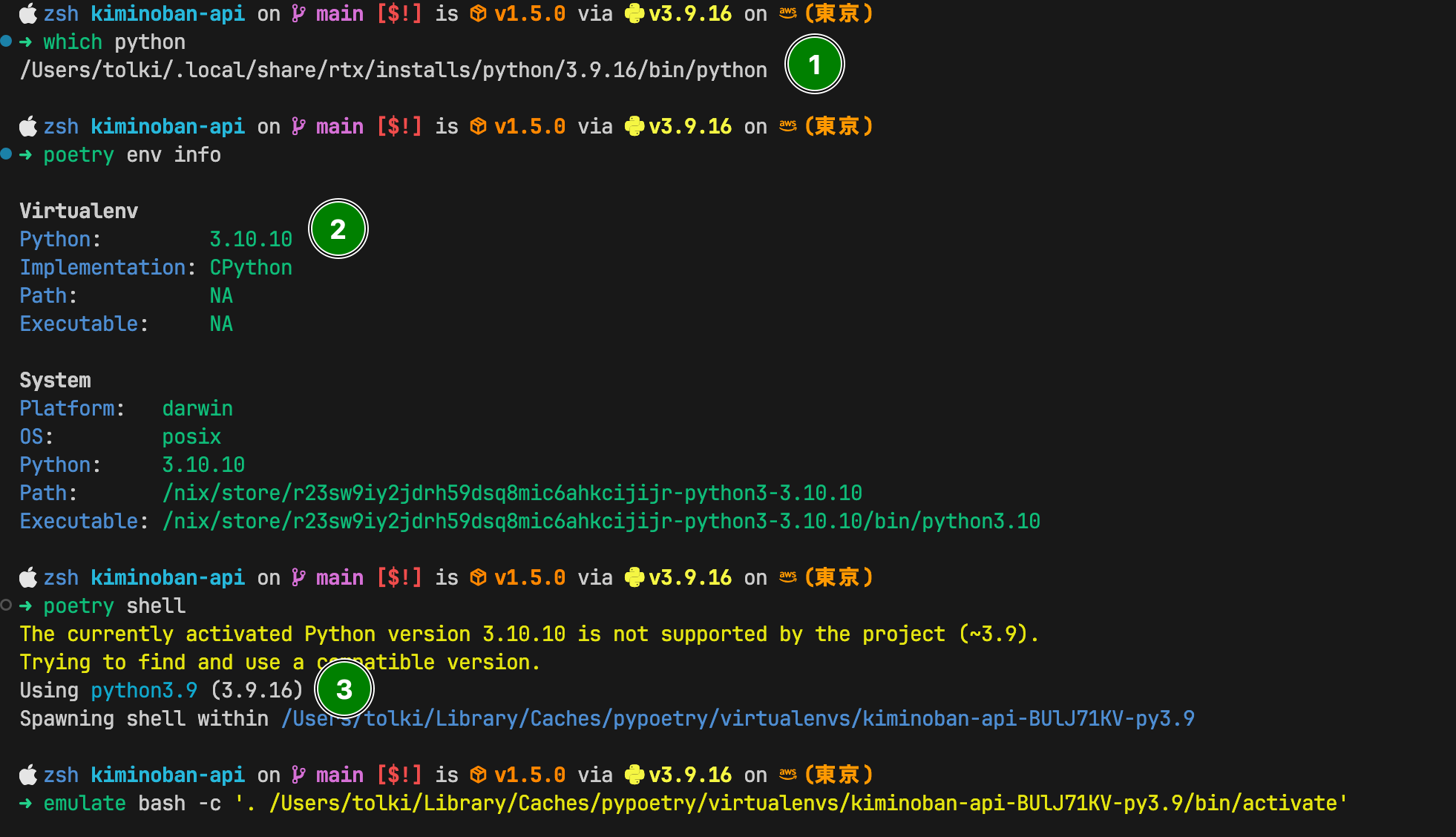
Task: Open the pypoetry virtualenvs path link
Action: [738, 718]
